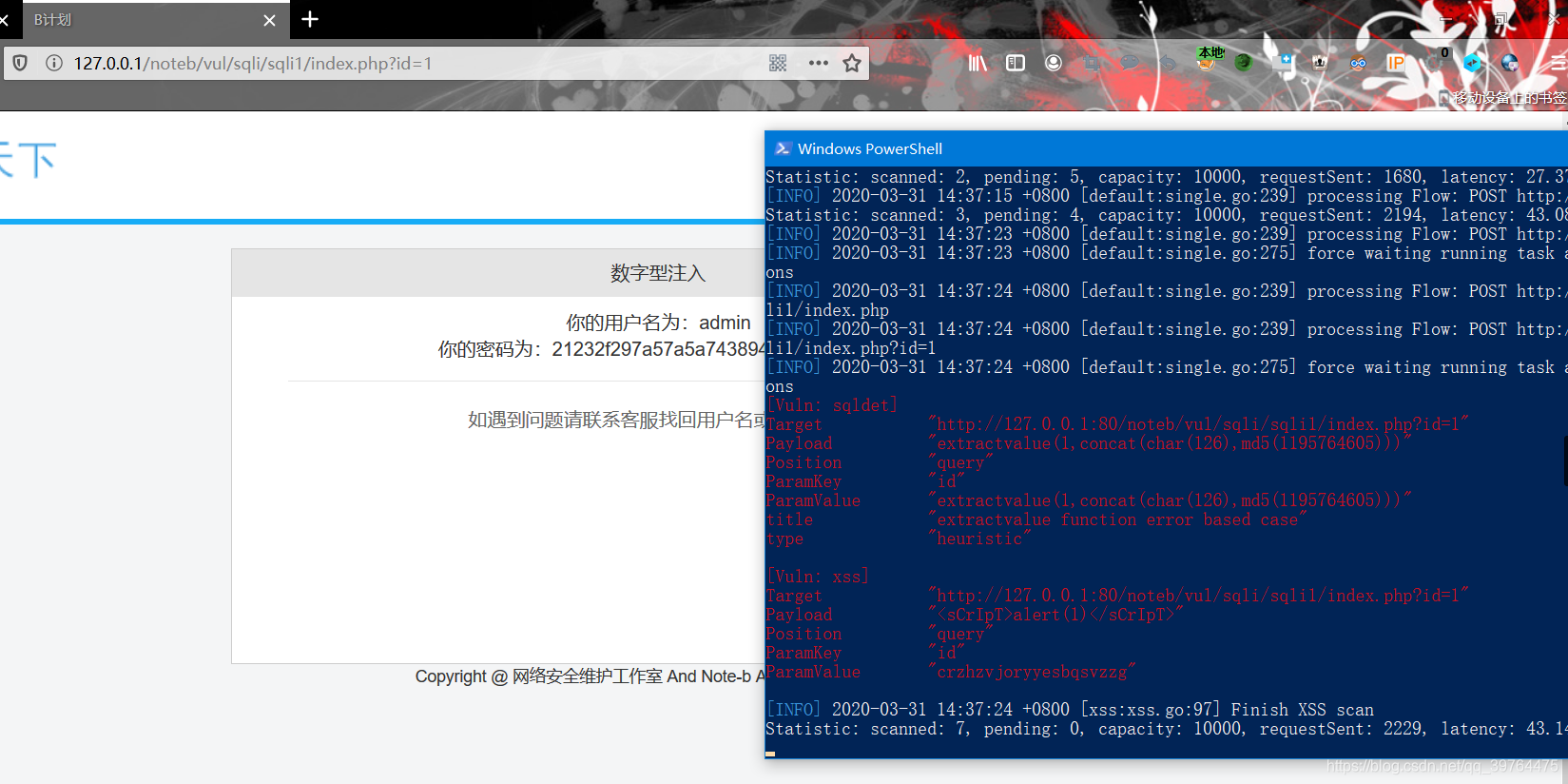Open the page actions three-dot menu
The height and width of the screenshot is (784, 1568).
coord(818,63)
